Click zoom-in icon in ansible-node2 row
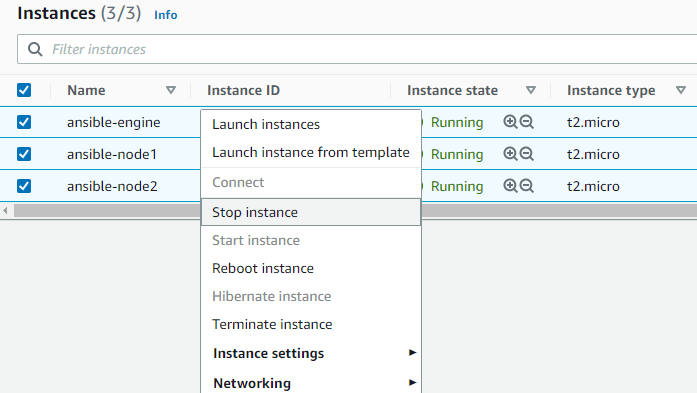The height and width of the screenshot is (393, 697). pos(510,186)
